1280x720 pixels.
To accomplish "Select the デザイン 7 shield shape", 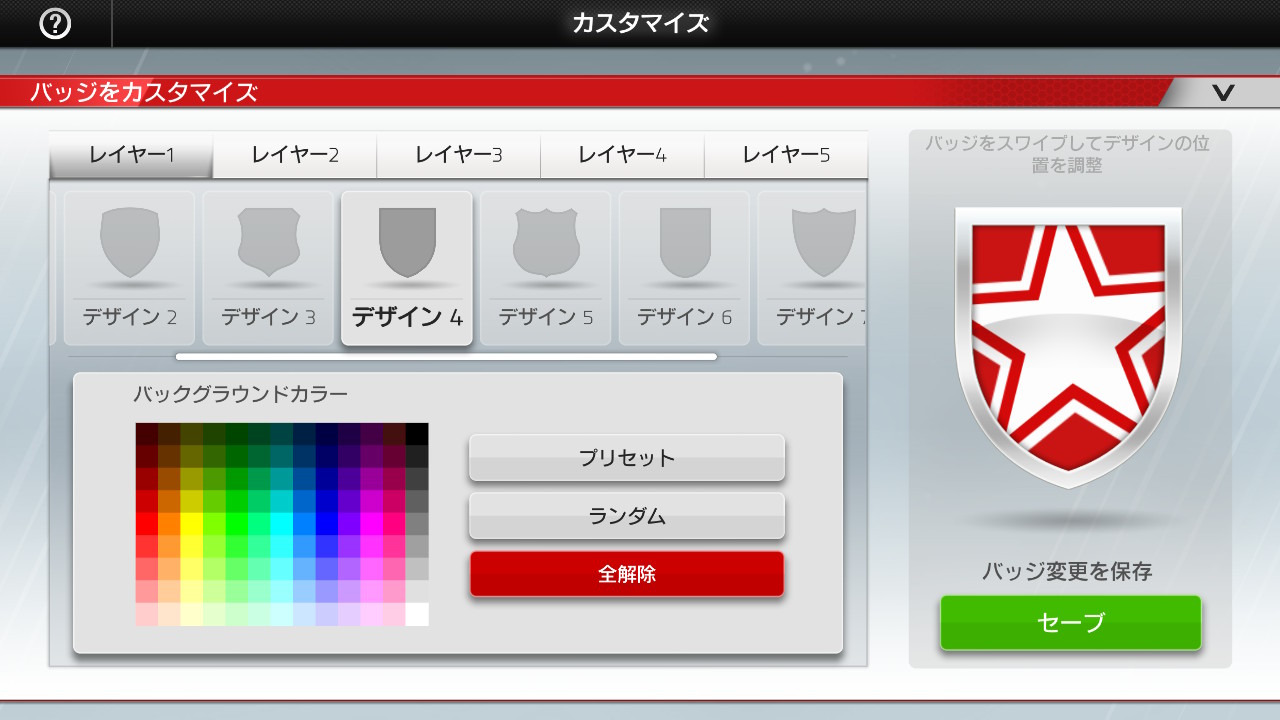I will (812, 268).
